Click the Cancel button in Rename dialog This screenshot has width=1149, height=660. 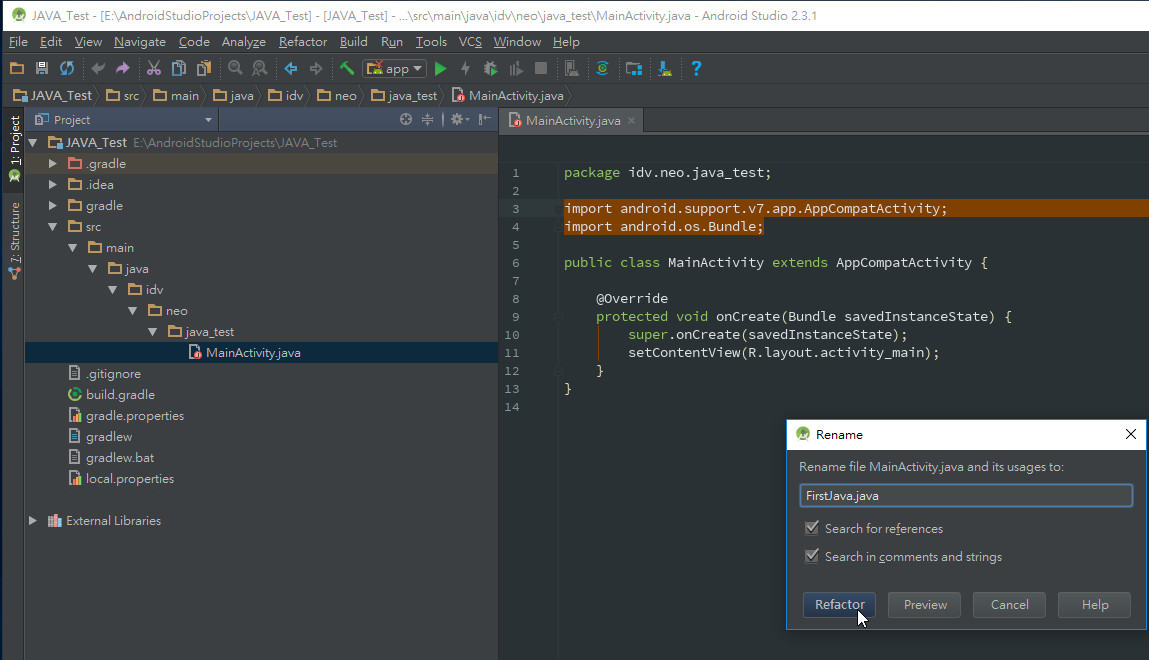(1009, 604)
